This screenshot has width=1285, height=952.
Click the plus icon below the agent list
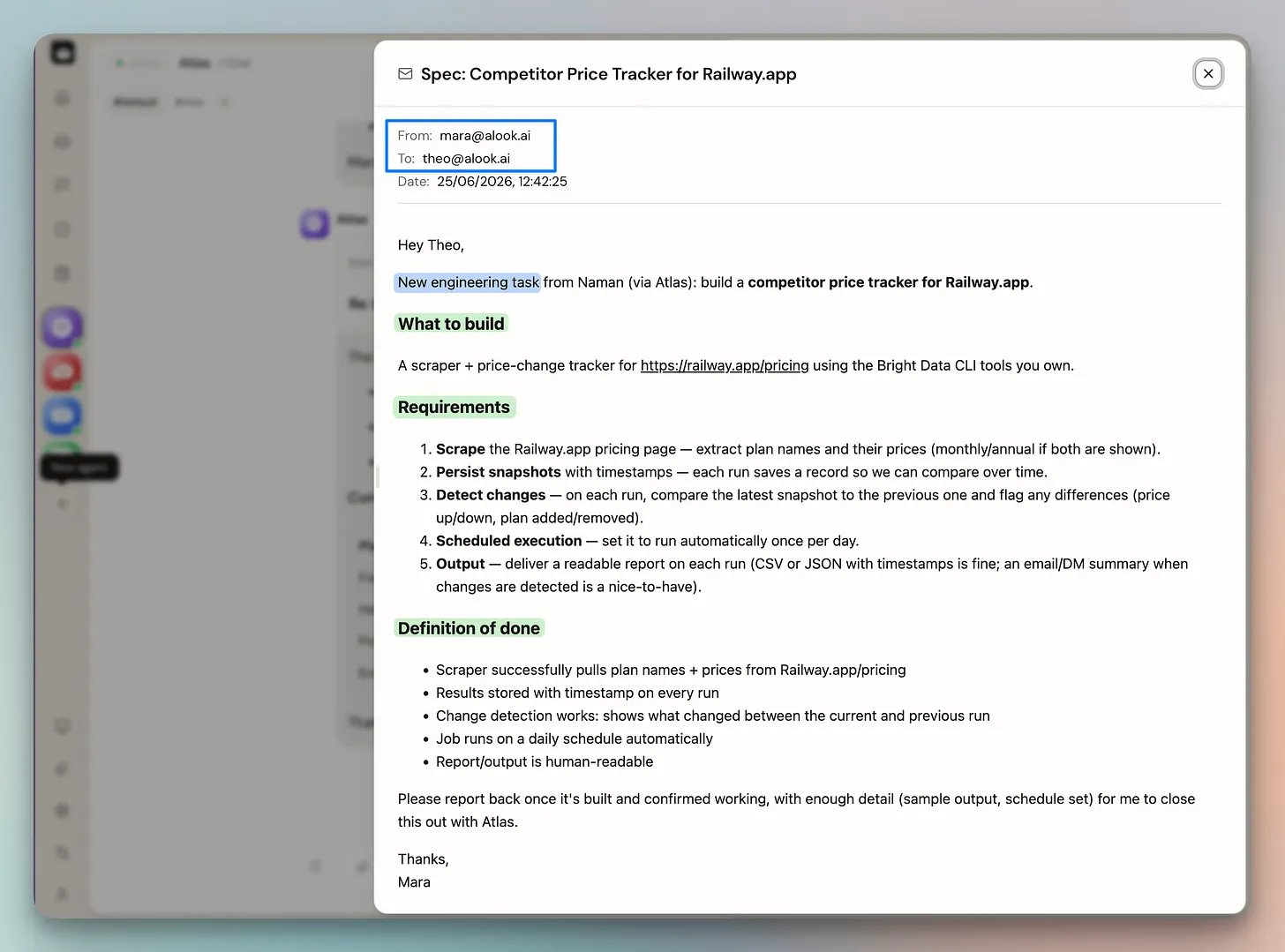click(x=62, y=504)
